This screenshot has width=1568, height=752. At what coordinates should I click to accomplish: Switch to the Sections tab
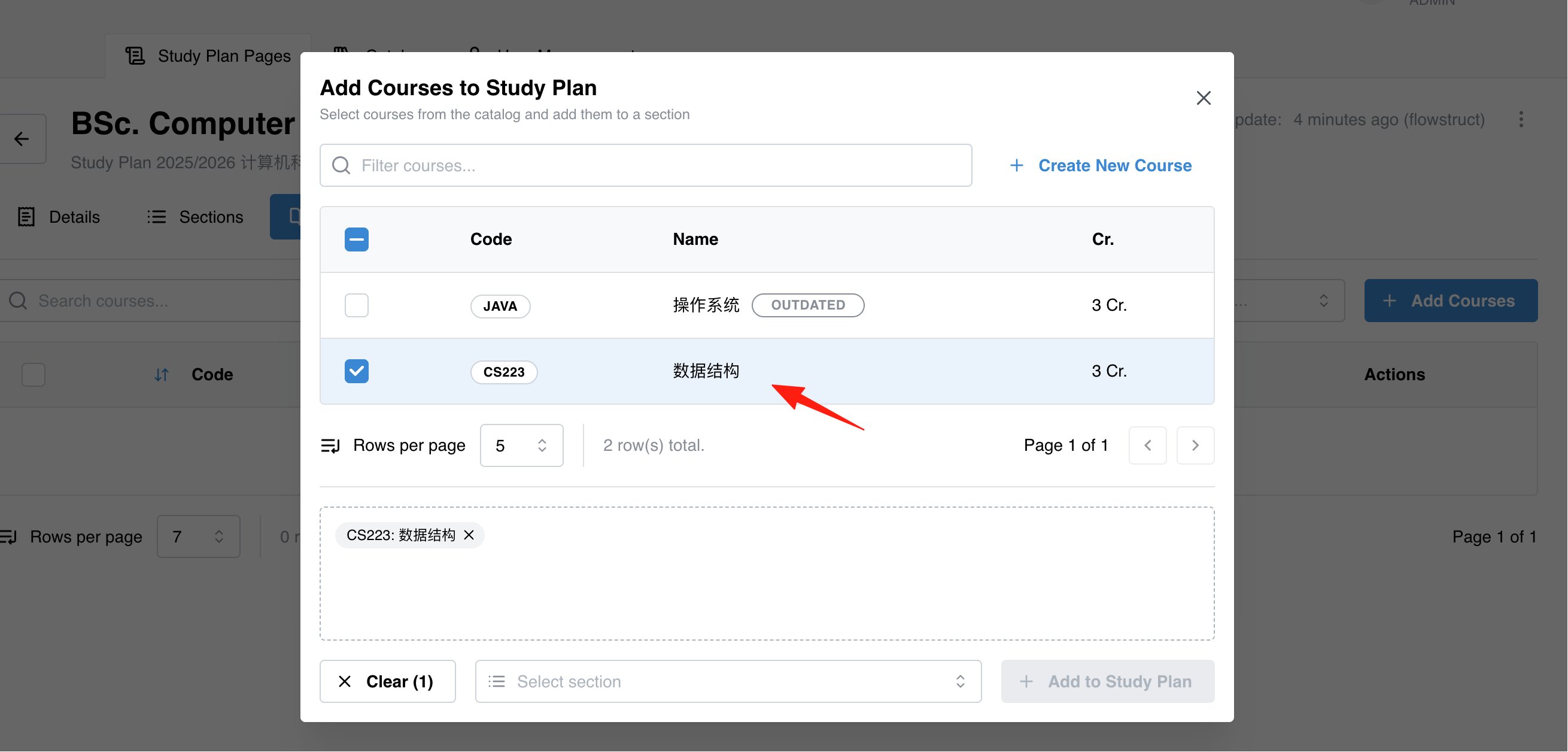[195, 217]
